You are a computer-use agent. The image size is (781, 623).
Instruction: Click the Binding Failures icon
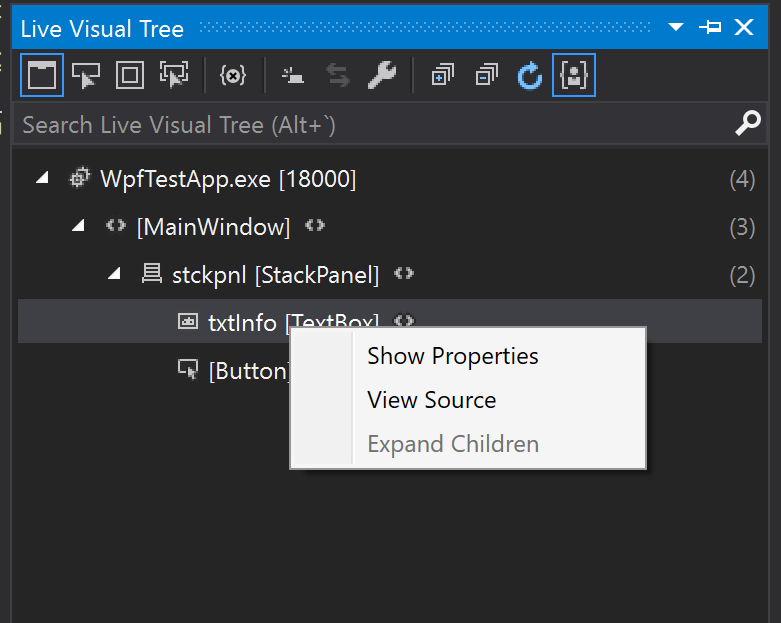pyautogui.click(x=233, y=75)
